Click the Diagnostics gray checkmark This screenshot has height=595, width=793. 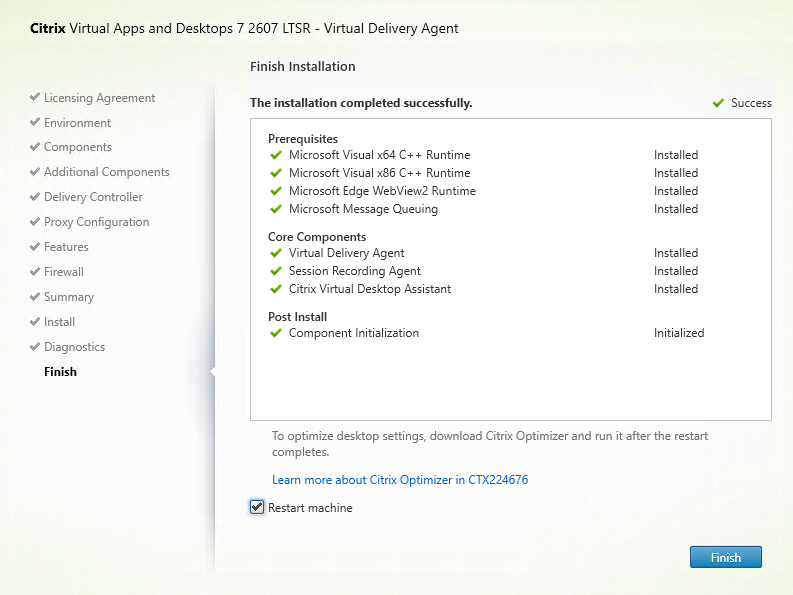tap(35, 346)
